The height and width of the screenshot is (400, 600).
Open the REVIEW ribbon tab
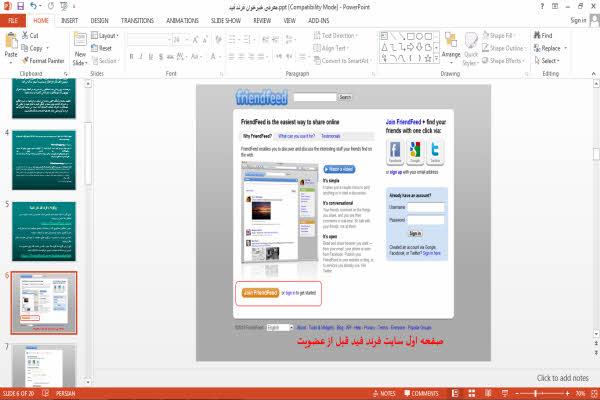pyautogui.click(x=262, y=21)
